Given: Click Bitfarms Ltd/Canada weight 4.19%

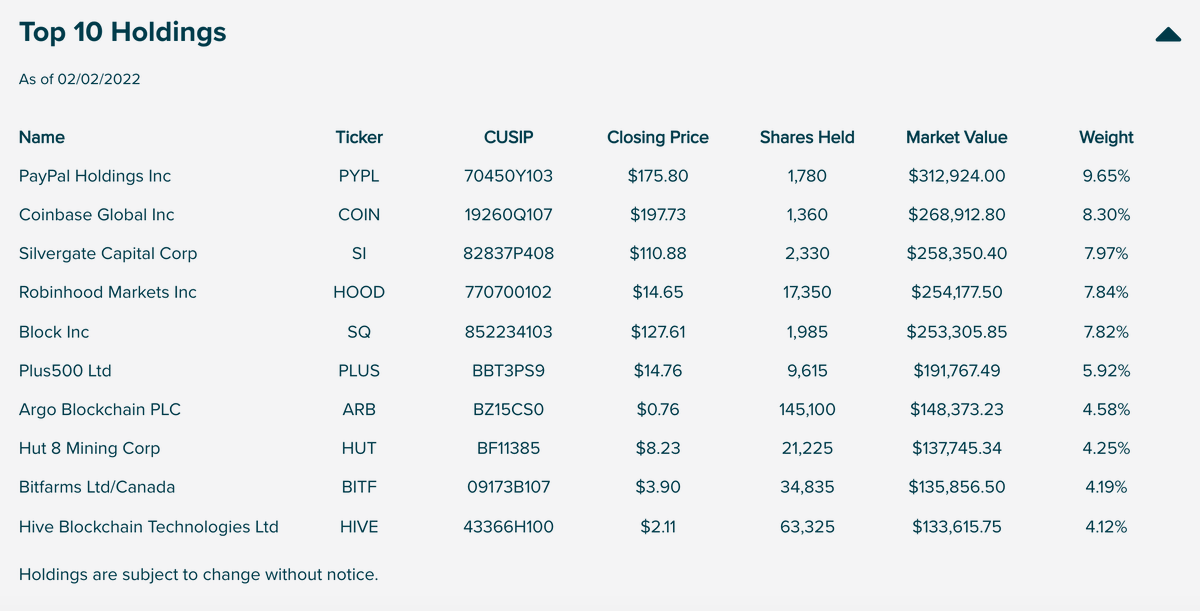Looking at the screenshot, I should tap(1106, 488).
